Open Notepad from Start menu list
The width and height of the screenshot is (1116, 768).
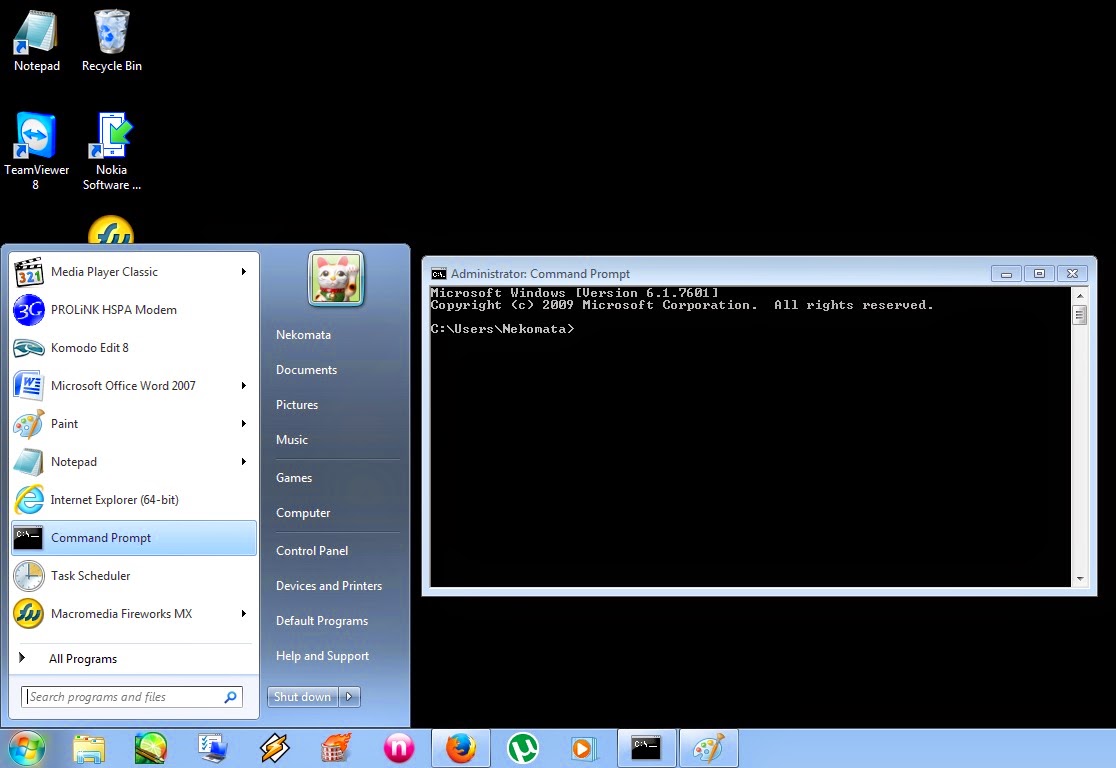coord(134,462)
